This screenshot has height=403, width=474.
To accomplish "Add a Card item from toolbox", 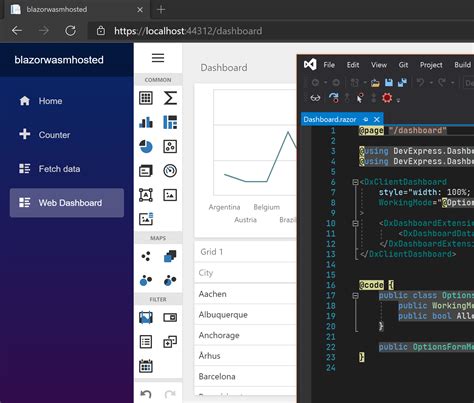I will point(146,171).
